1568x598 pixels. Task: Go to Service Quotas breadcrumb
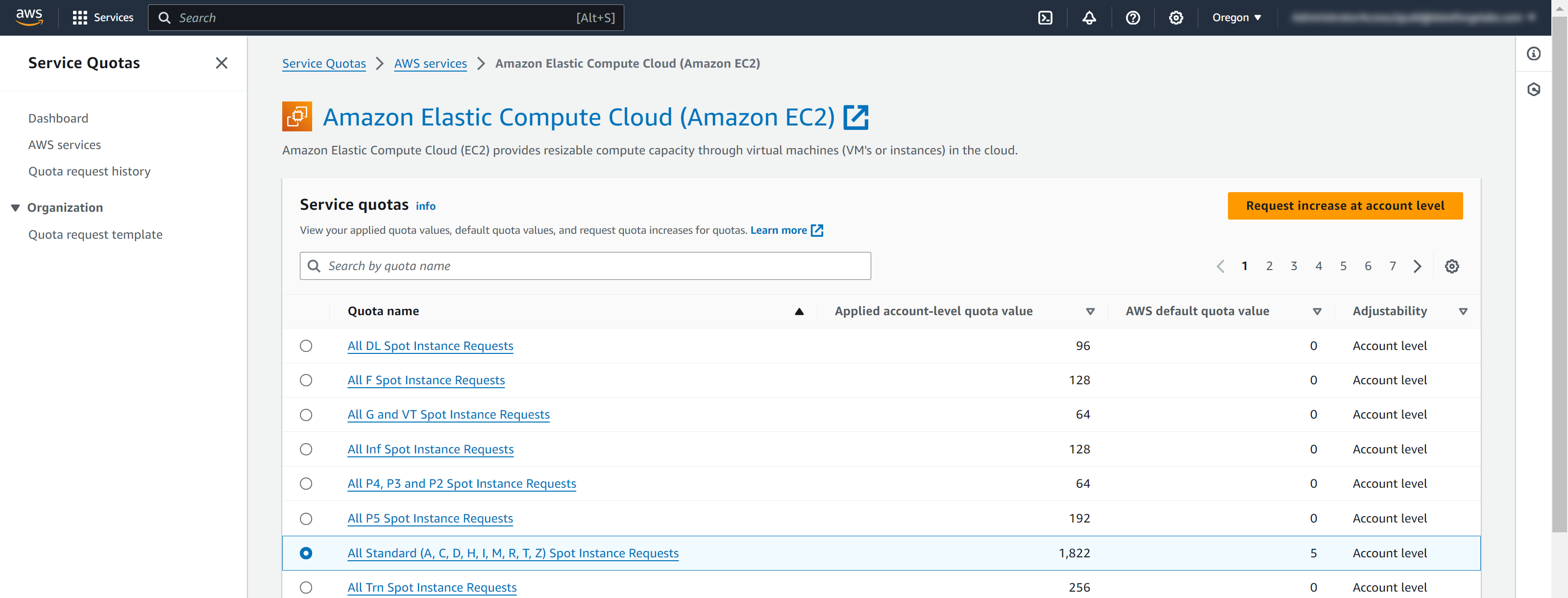(x=324, y=63)
